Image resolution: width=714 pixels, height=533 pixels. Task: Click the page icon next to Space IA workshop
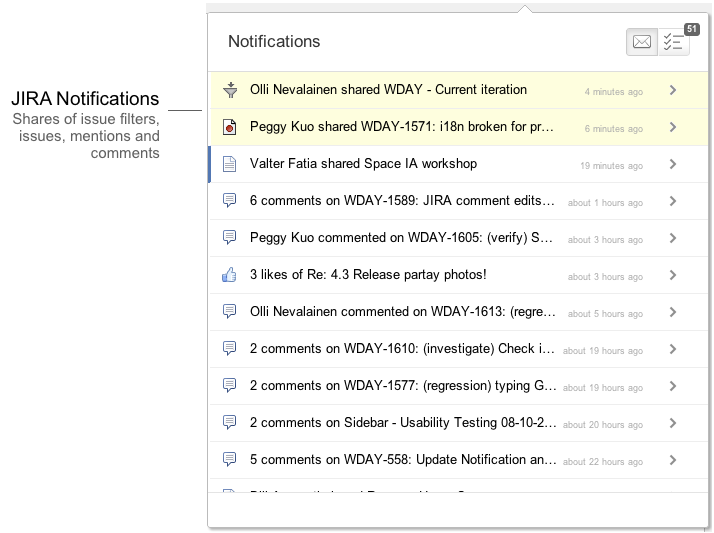pyautogui.click(x=230, y=164)
